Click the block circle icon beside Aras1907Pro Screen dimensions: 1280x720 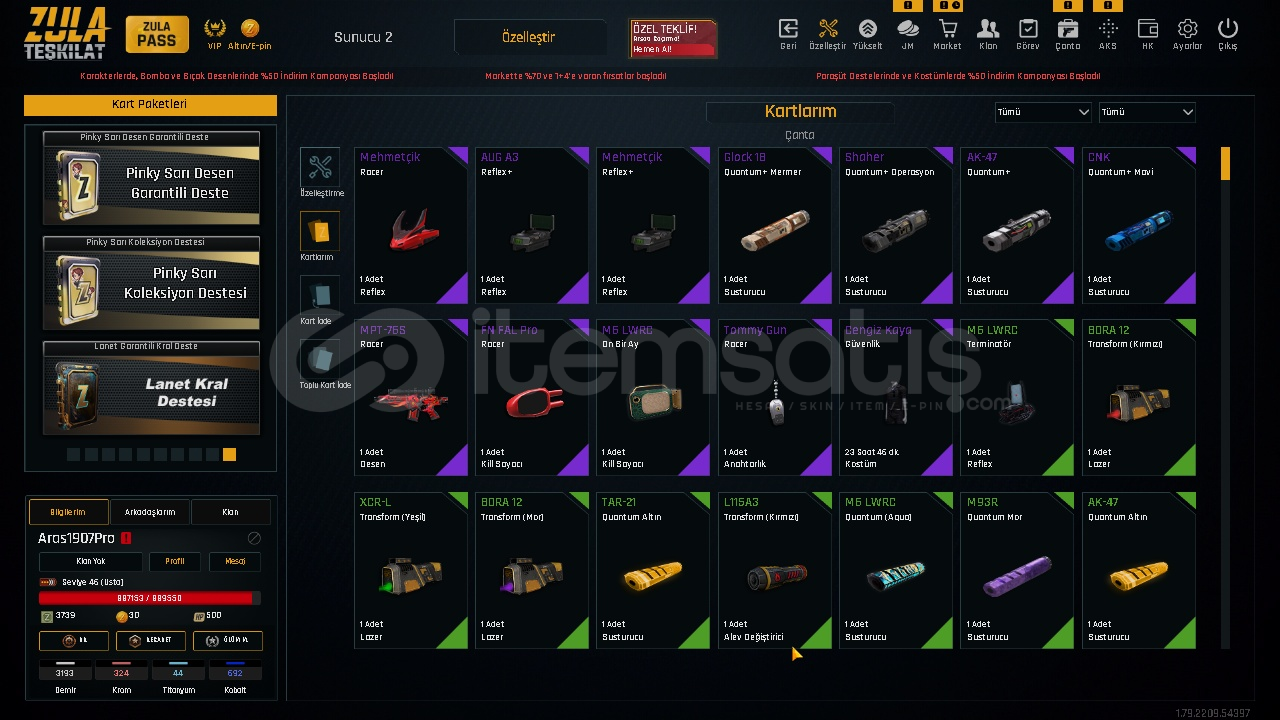(x=254, y=538)
